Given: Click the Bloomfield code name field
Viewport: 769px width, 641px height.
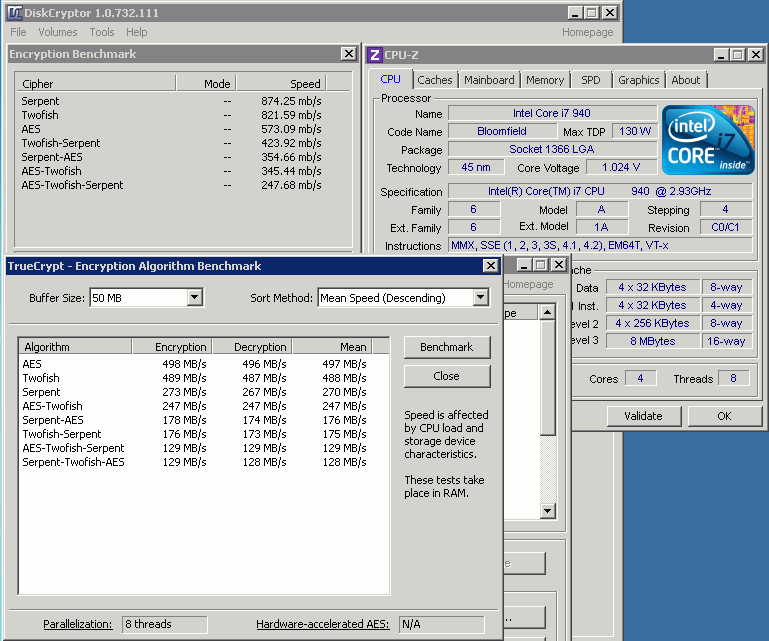Looking at the screenshot, I should [502, 131].
